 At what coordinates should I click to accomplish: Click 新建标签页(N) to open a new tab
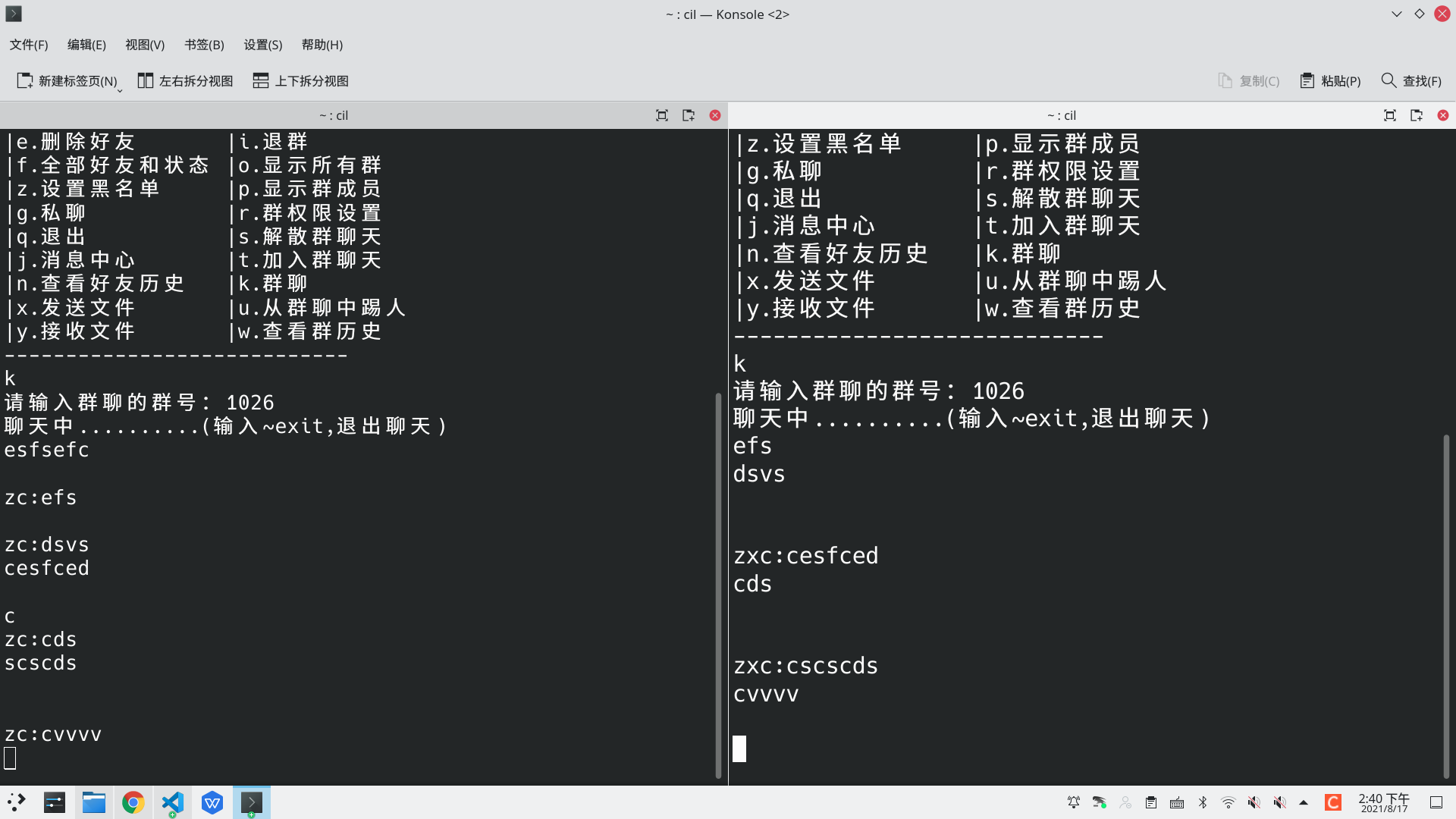(67, 80)
